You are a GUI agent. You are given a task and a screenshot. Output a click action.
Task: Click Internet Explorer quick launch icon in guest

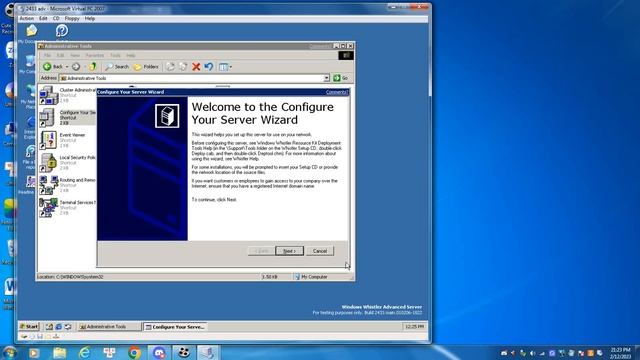click(58, 327)
